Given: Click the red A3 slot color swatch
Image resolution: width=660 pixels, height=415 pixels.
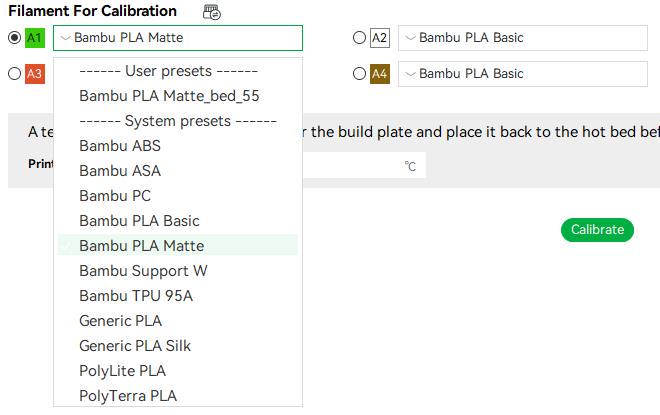Looking at the screenshot, I should pyautogui.click(x=35, y=74).
